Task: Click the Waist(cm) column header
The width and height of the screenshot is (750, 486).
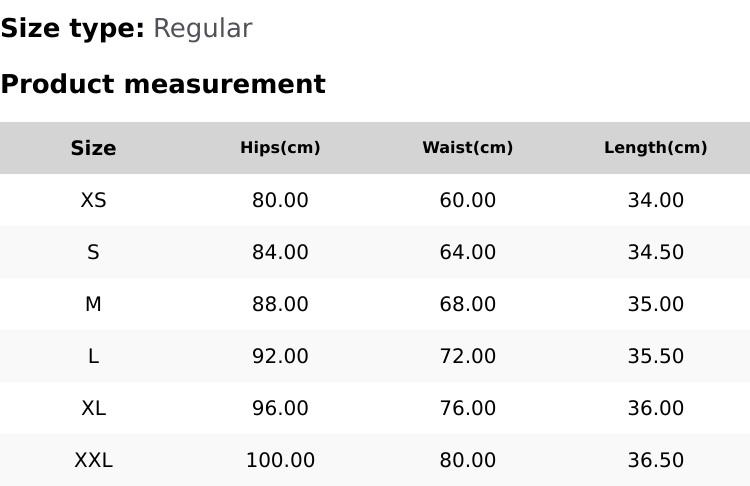Action: click(467, 148)
